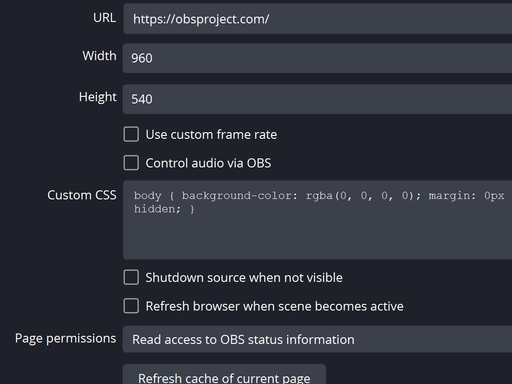Open the Page permissions dropdown
The image size is (512, 384).
(318, 339)
